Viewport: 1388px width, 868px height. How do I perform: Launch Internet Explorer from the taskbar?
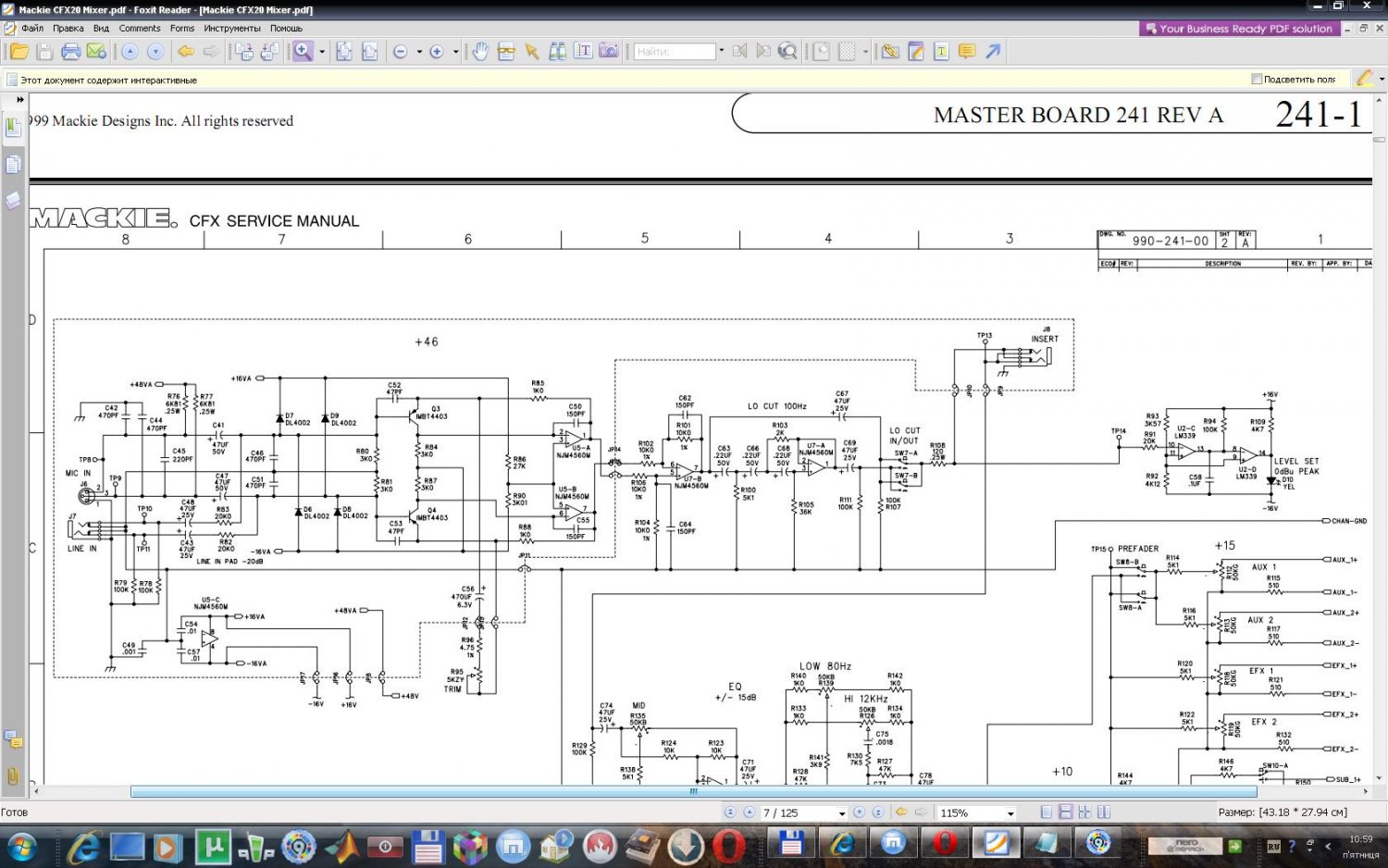click(x=83, y=847)
